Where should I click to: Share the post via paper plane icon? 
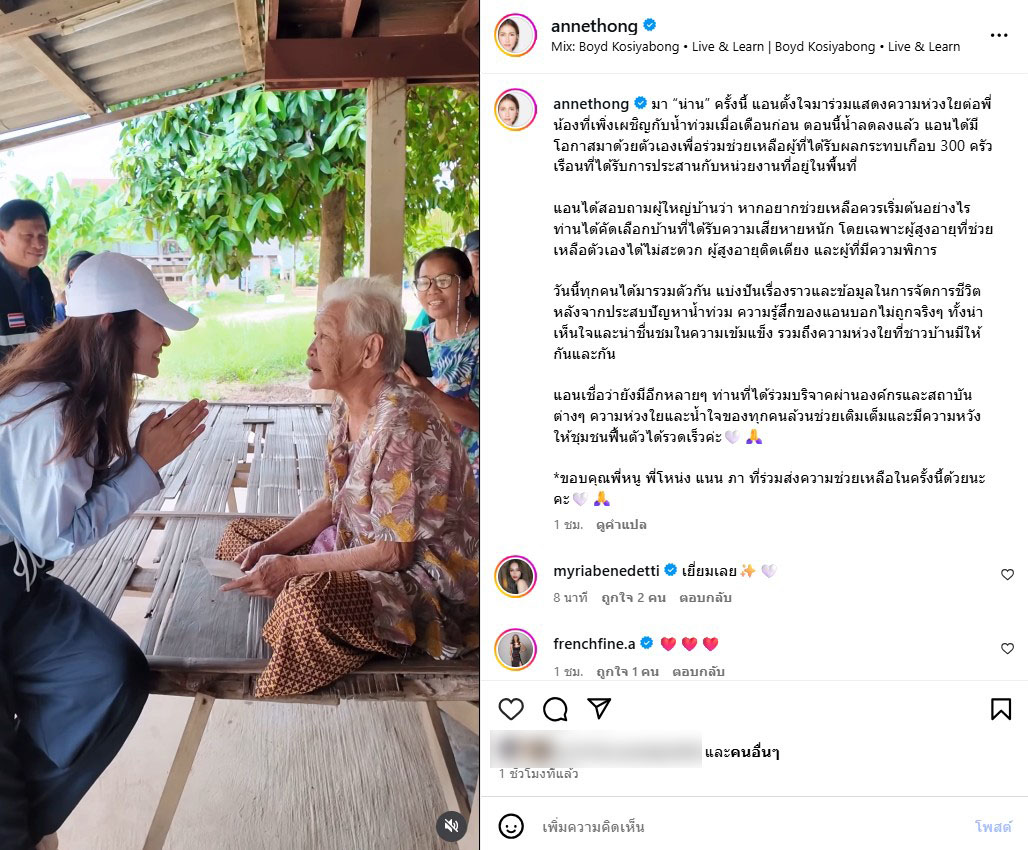pos(599,708)
